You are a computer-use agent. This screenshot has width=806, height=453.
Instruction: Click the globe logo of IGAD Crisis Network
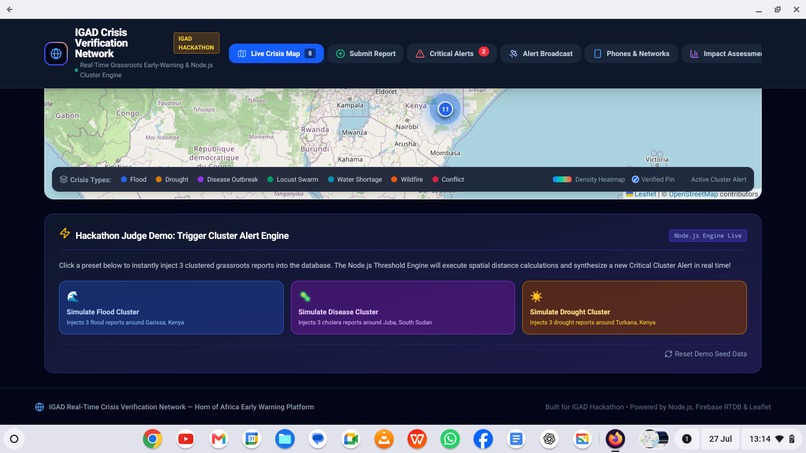56,53
